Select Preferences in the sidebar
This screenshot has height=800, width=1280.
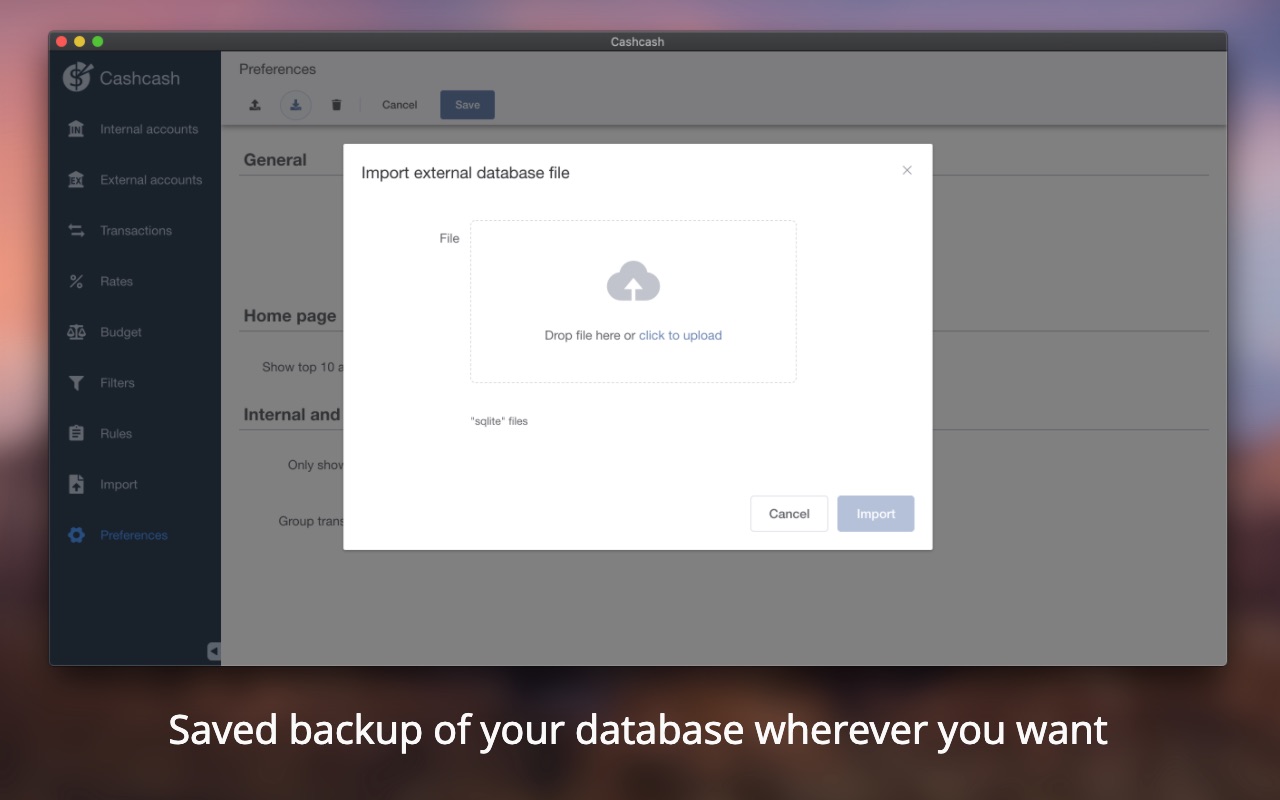tap(135, 535)
